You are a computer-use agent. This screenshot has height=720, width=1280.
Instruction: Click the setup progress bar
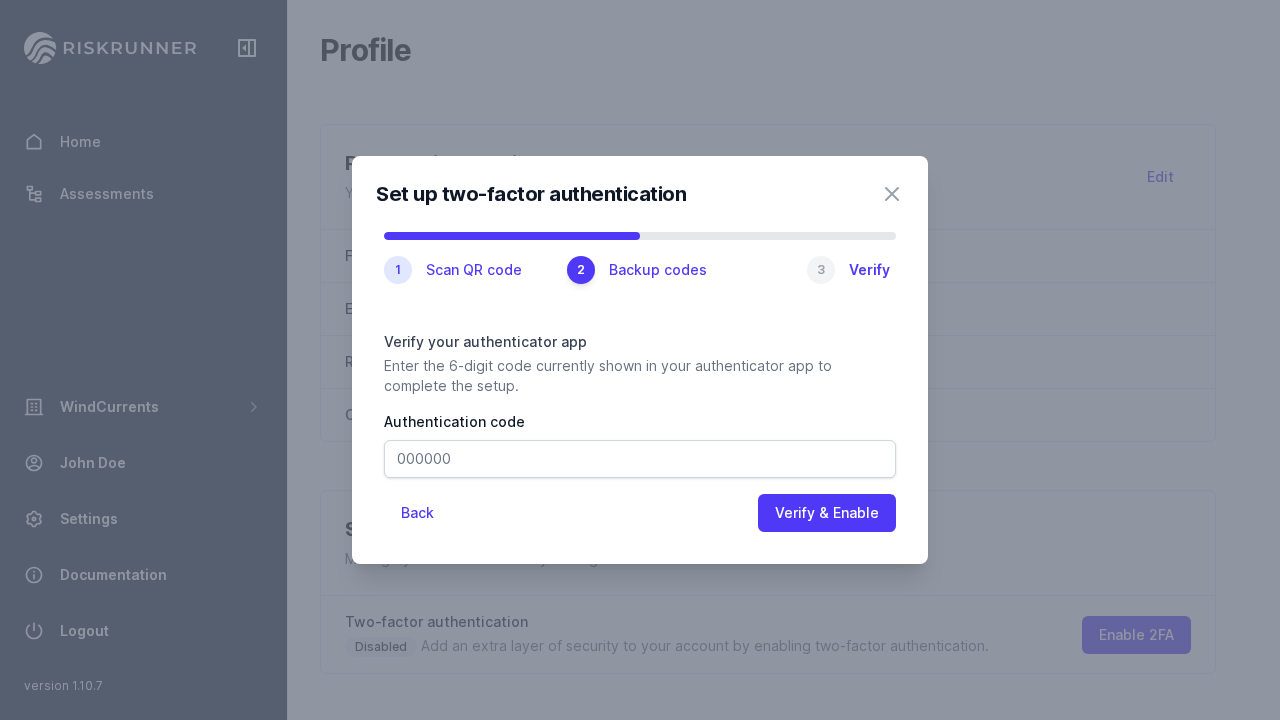[x=640, y=236]
